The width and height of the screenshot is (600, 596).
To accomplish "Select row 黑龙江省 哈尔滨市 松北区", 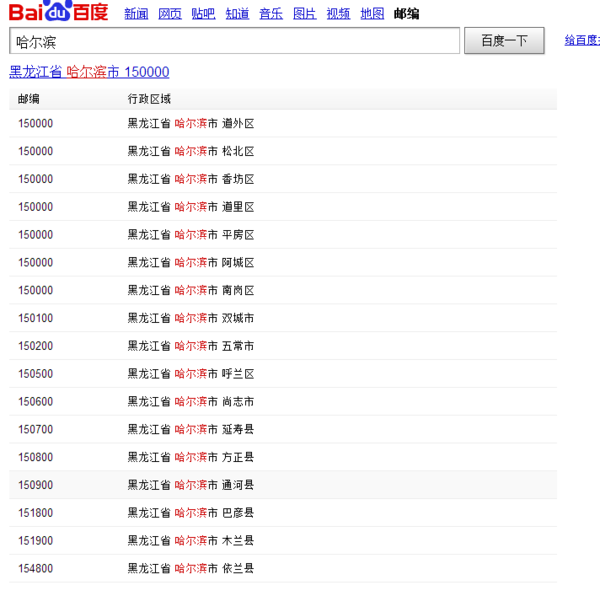I will tap(283, 151).
